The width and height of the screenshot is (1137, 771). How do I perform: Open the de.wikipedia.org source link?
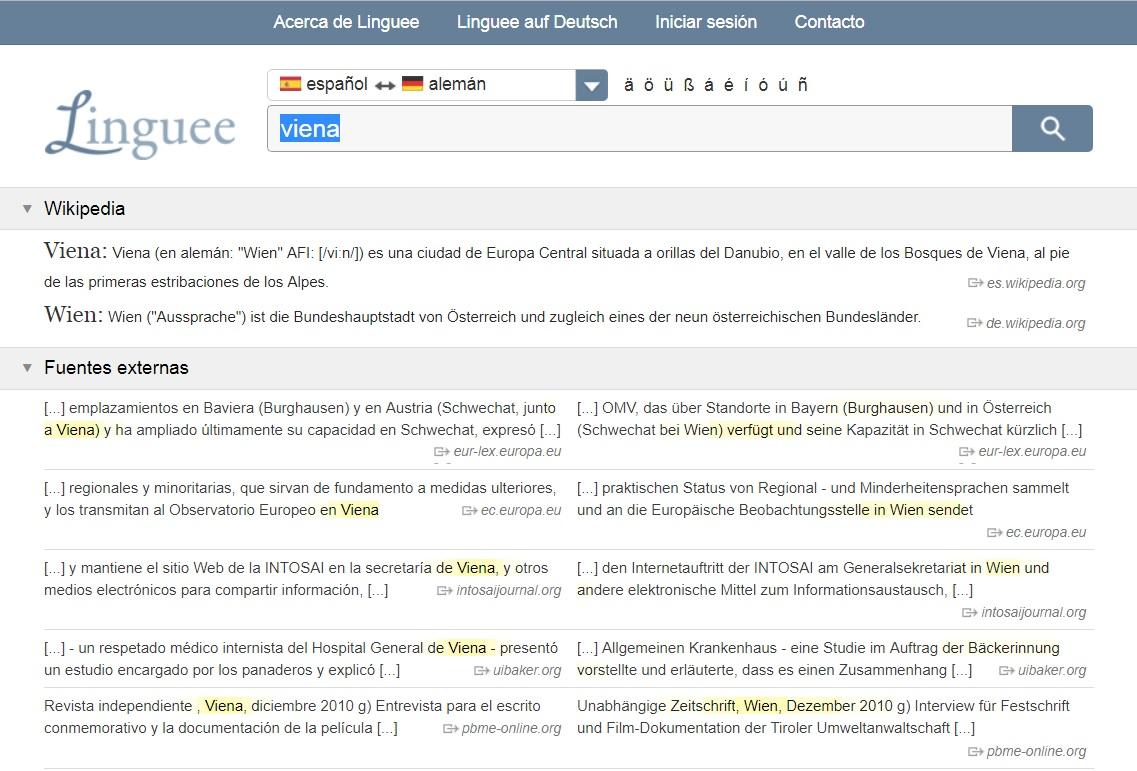[1027, 323]
